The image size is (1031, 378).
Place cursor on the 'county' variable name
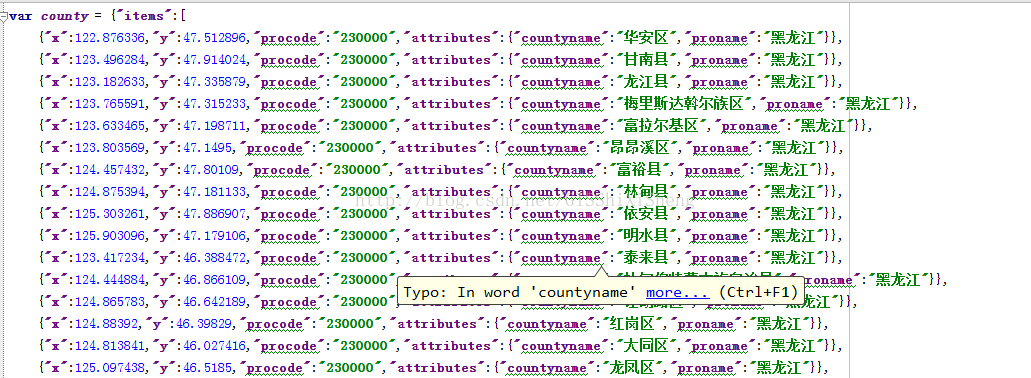64,16
